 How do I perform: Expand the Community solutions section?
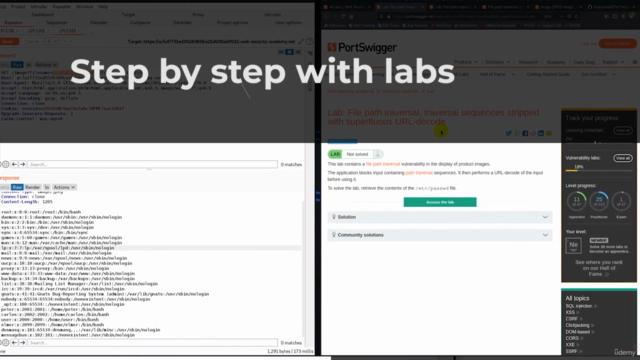(x=440, y=235)
